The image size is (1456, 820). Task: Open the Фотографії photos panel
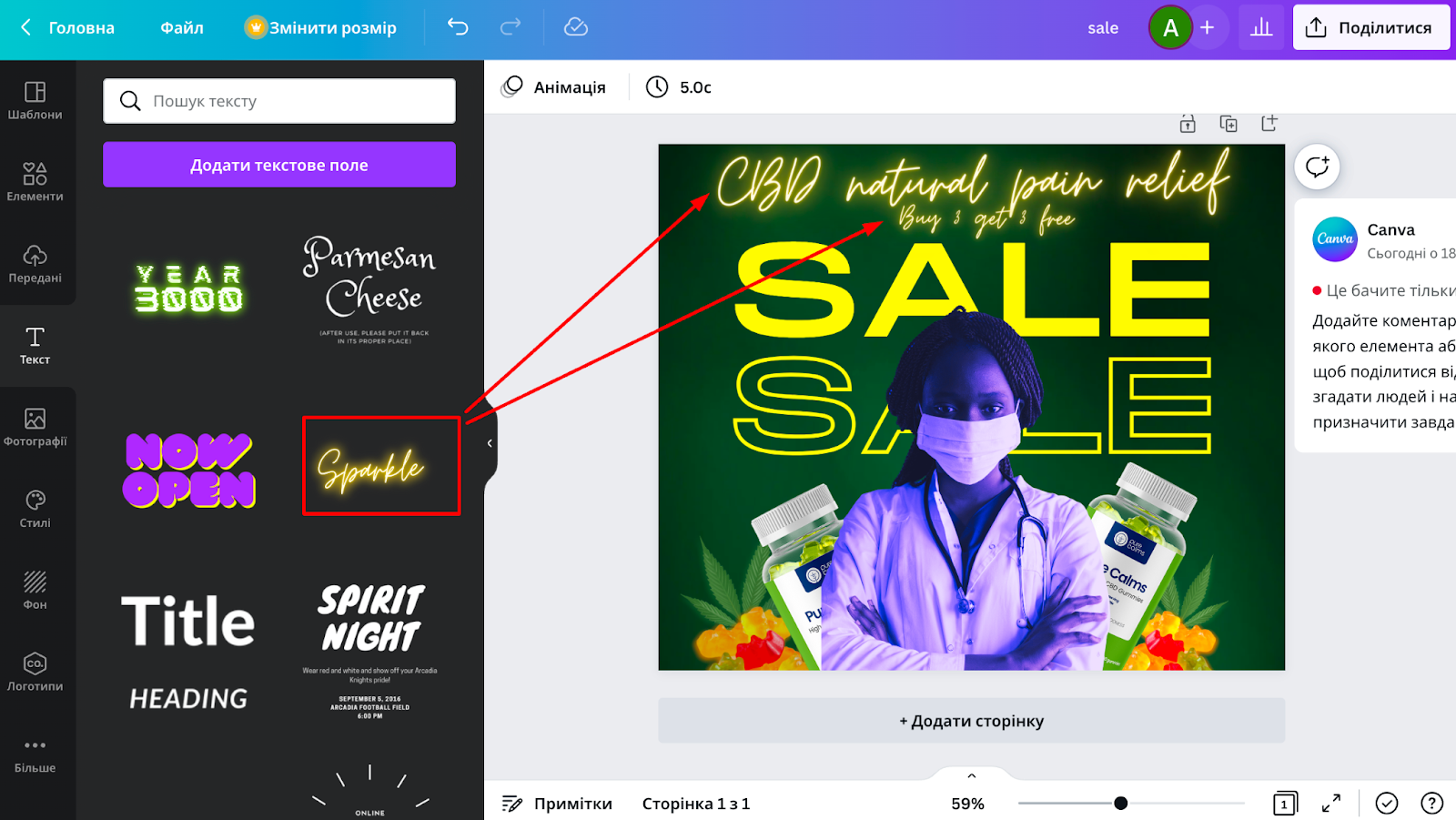point(35,428)
